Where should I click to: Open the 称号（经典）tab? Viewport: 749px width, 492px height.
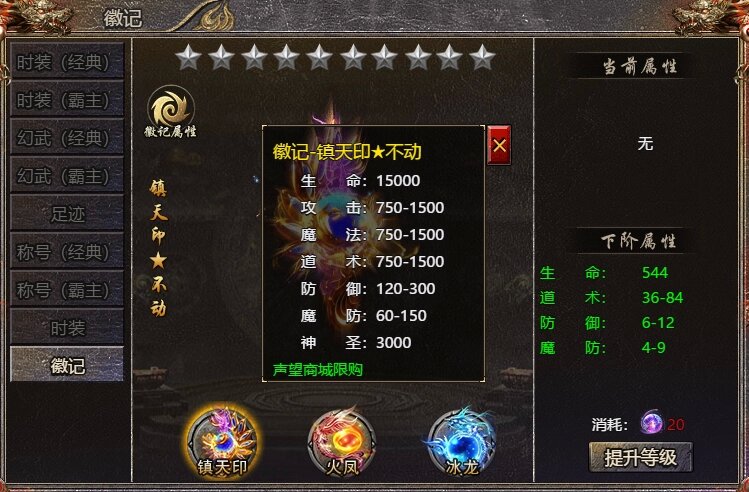pyautogui.click(x=67, y=251)
